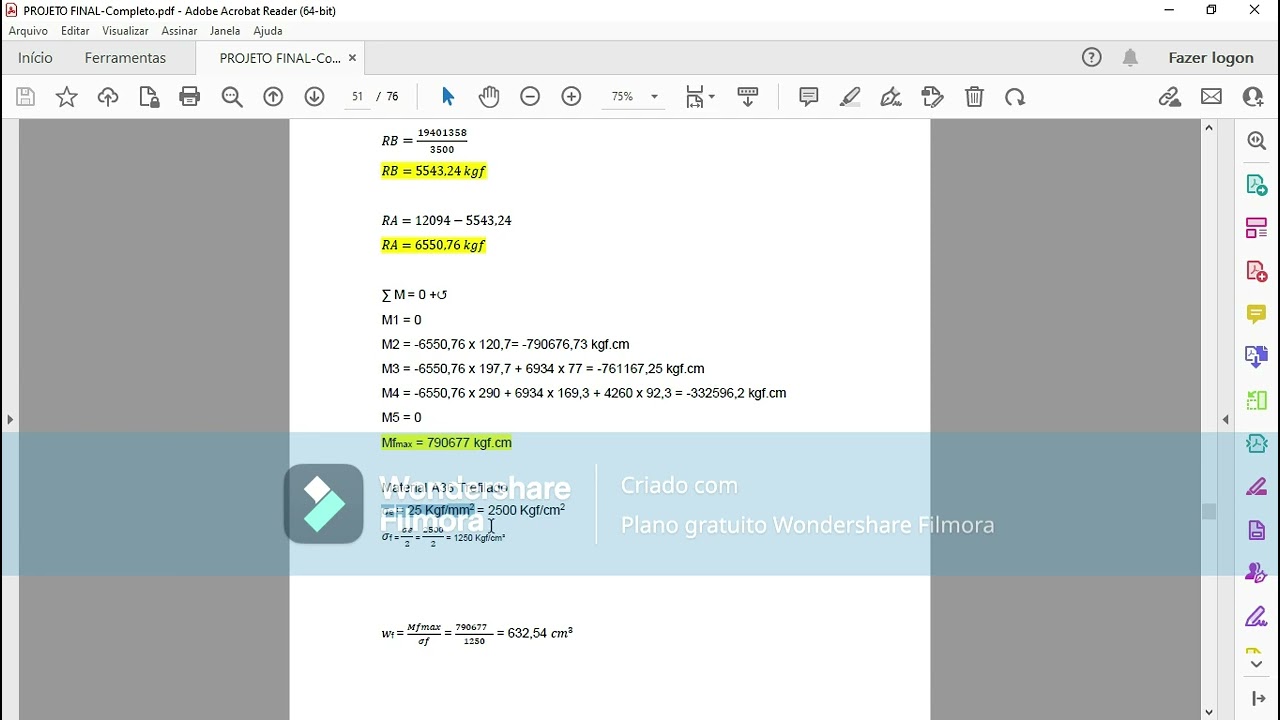Open the sign document pen tool
The width and height of the screenshot is (1280, 720).
pyautogui.click(x=891, y=97)
